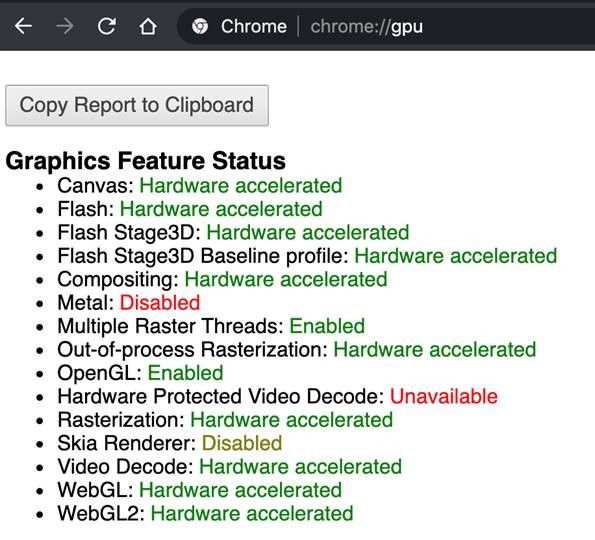Click the Chrome label in address bar
This screenshot has height=540, width=595.
pos(254,27)
